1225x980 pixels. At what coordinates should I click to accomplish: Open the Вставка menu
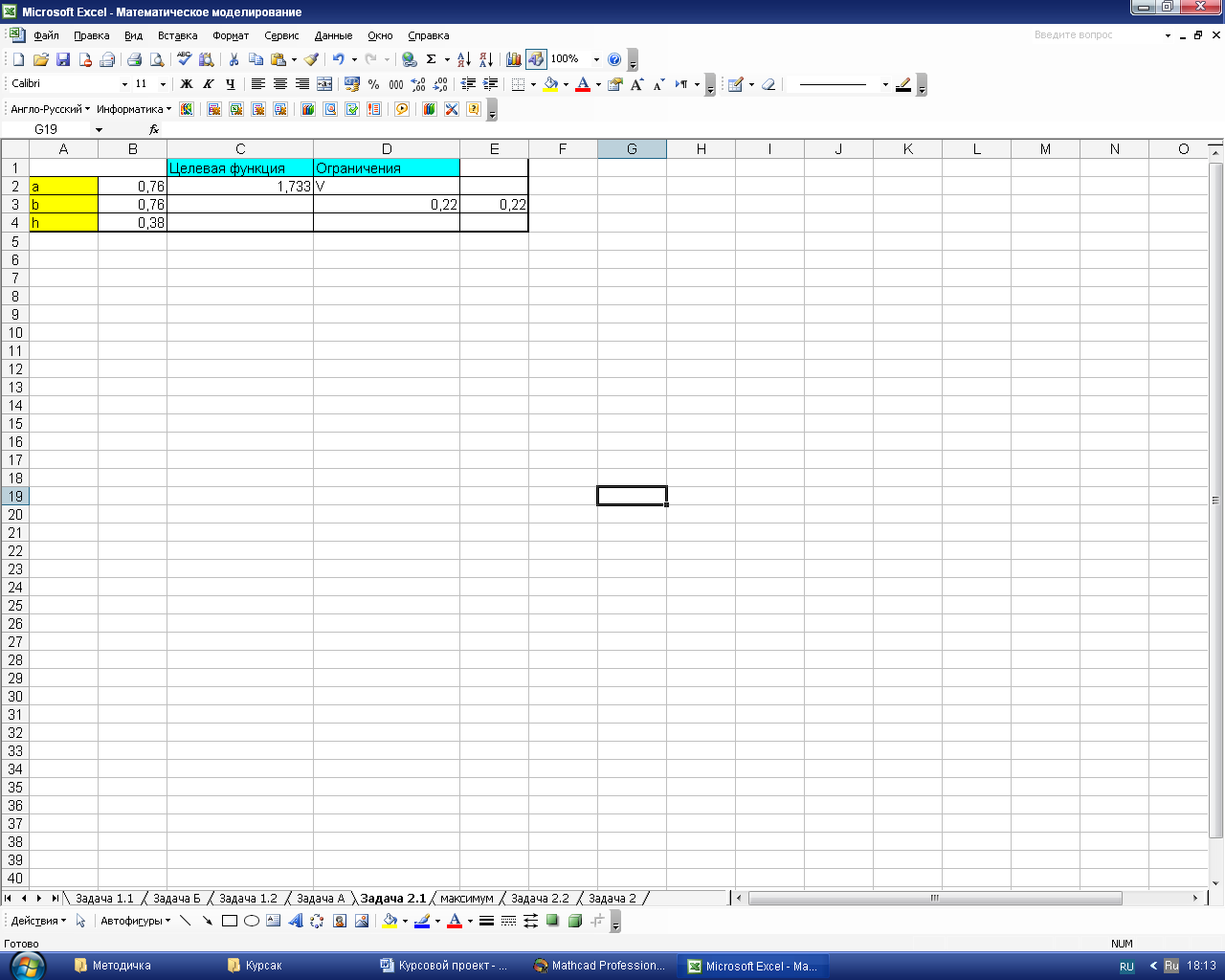pos(177,35)
